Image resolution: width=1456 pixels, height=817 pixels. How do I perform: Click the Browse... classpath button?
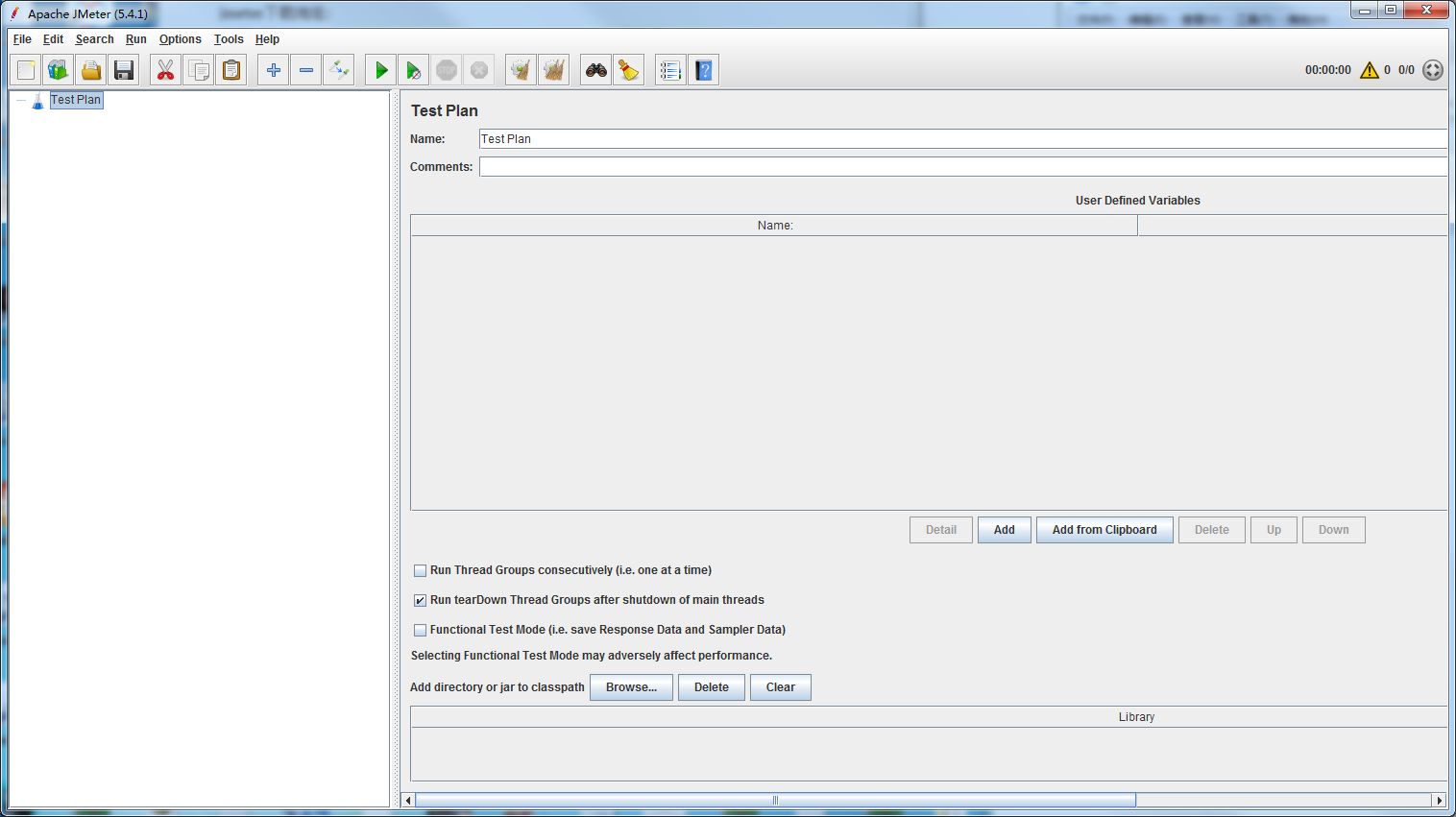pyautogui.click(x=631, y=687)
